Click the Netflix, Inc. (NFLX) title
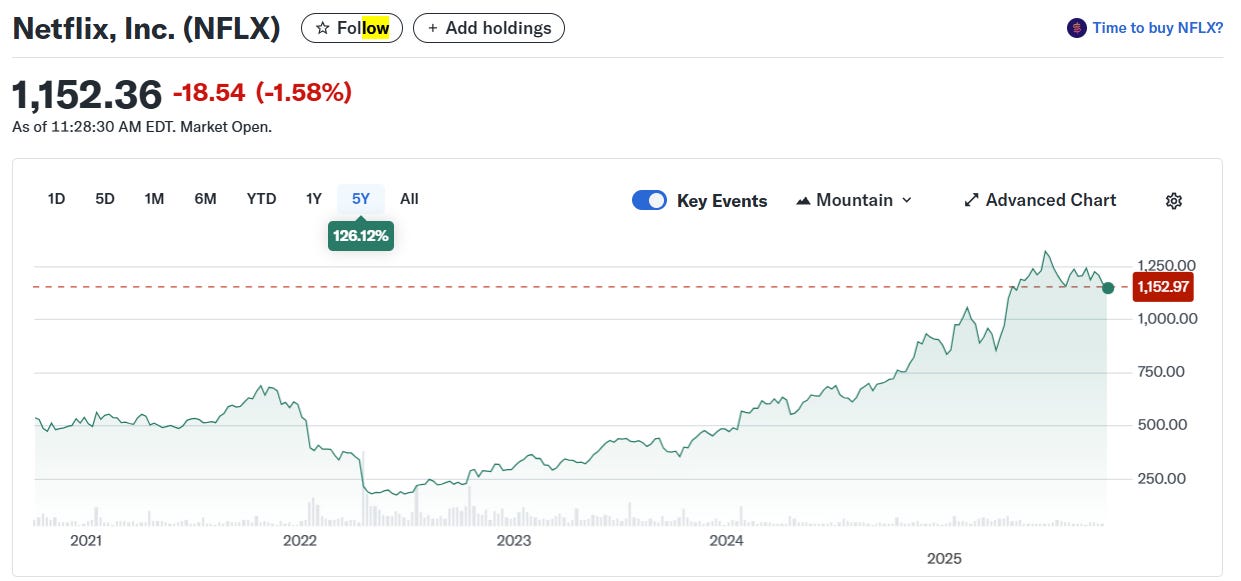Image resolution: width=1241 pixels, height=581 pixels. click(146, 28)
